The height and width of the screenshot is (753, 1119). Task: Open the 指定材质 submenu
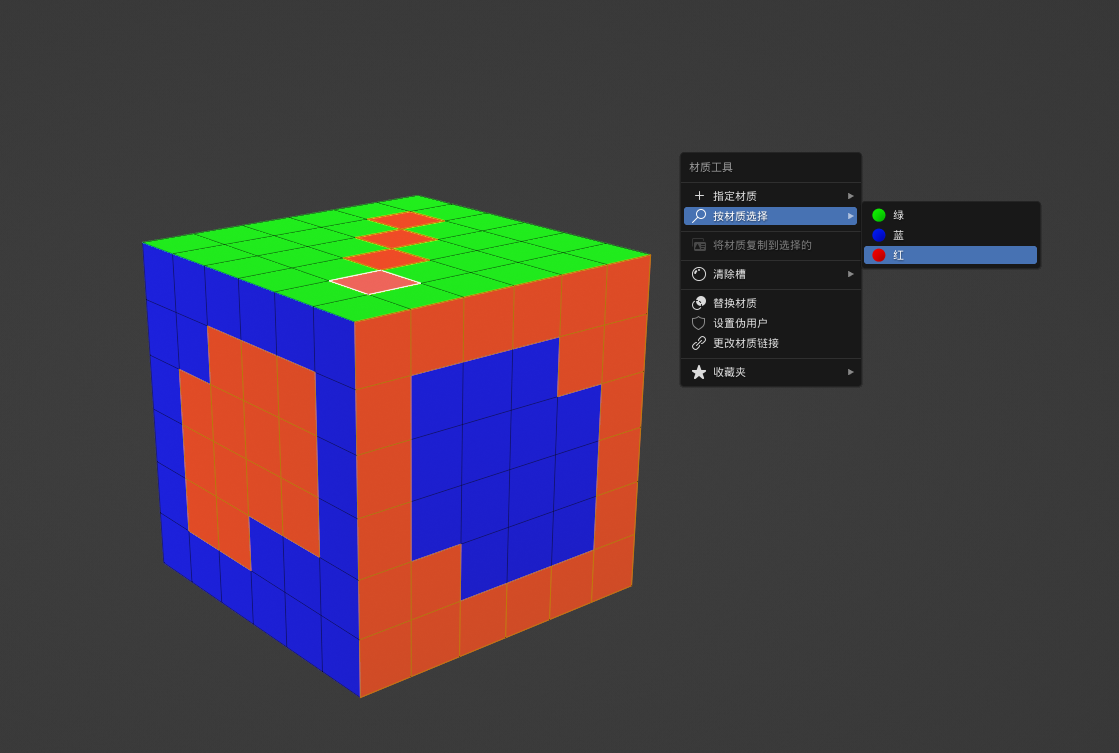pyautogui.click(x=771, y=196)
